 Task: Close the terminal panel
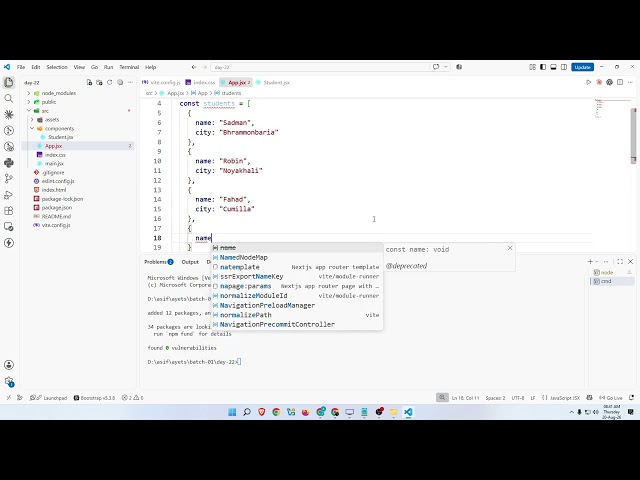click(630, 261)
